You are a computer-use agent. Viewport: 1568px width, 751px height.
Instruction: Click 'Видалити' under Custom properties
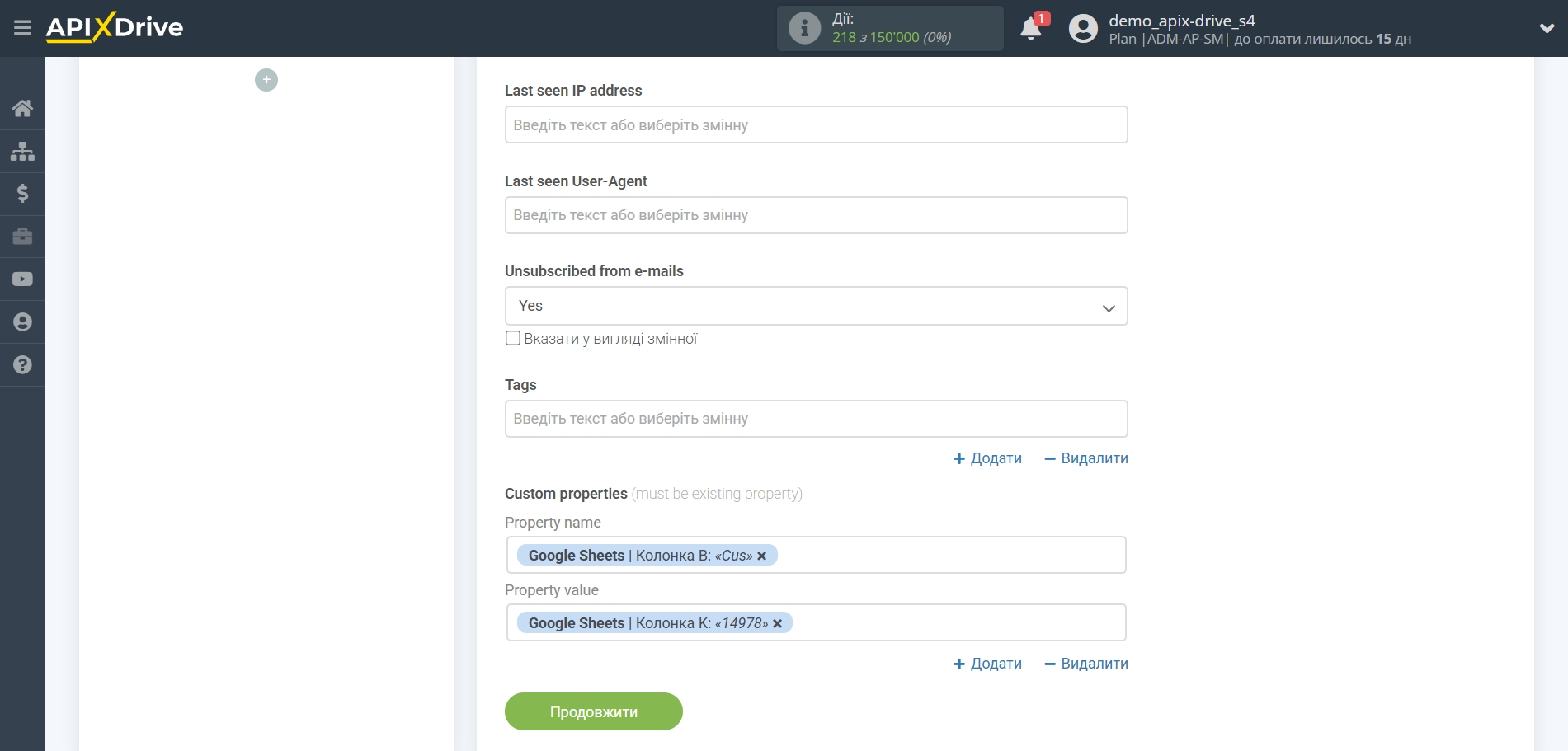click(1085, 664)
